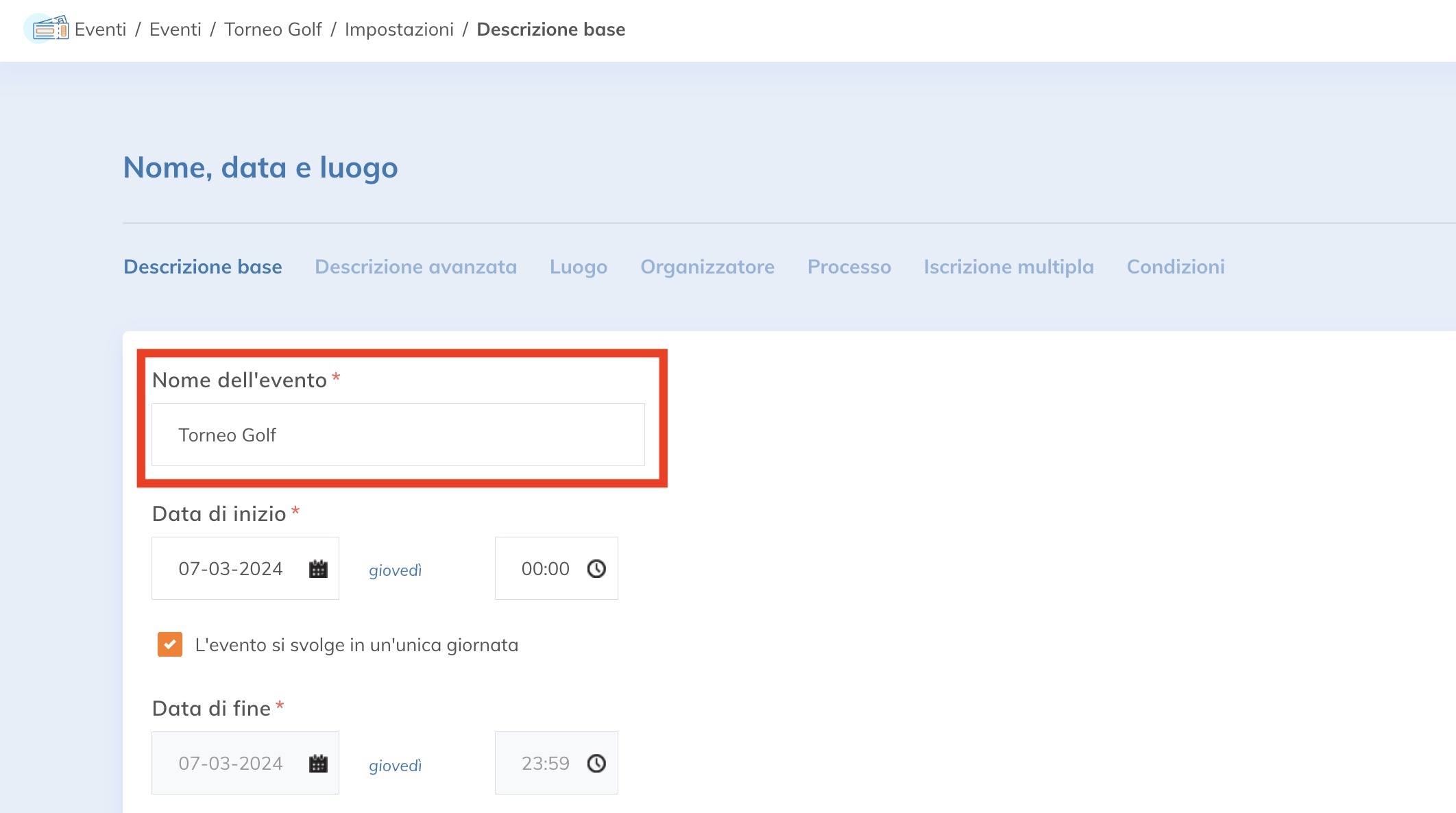Viewport: 1456px width, 813px height.
Task: Click the start time field showing 00:00
Action: (x=545, y=568)
